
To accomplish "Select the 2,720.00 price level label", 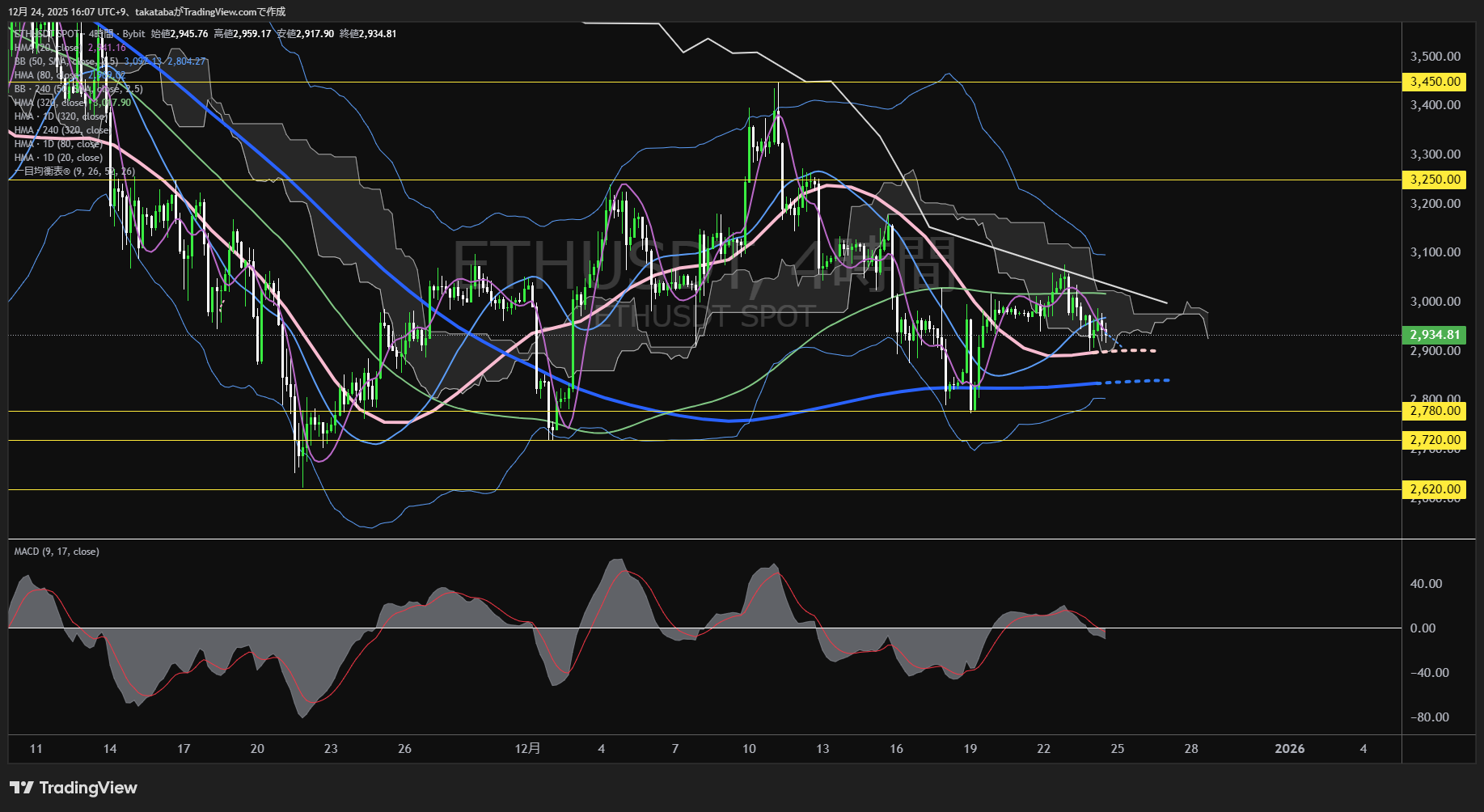I will coord(1435,440).
